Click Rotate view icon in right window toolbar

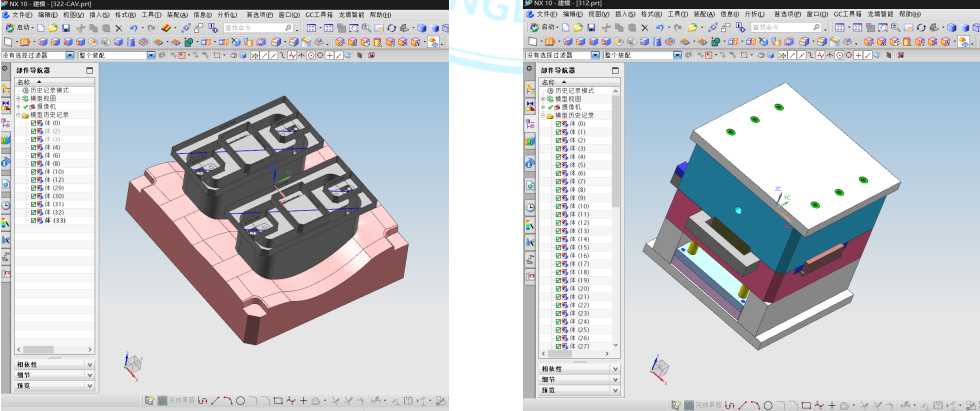pyautogui.click(x=921, y=28)
